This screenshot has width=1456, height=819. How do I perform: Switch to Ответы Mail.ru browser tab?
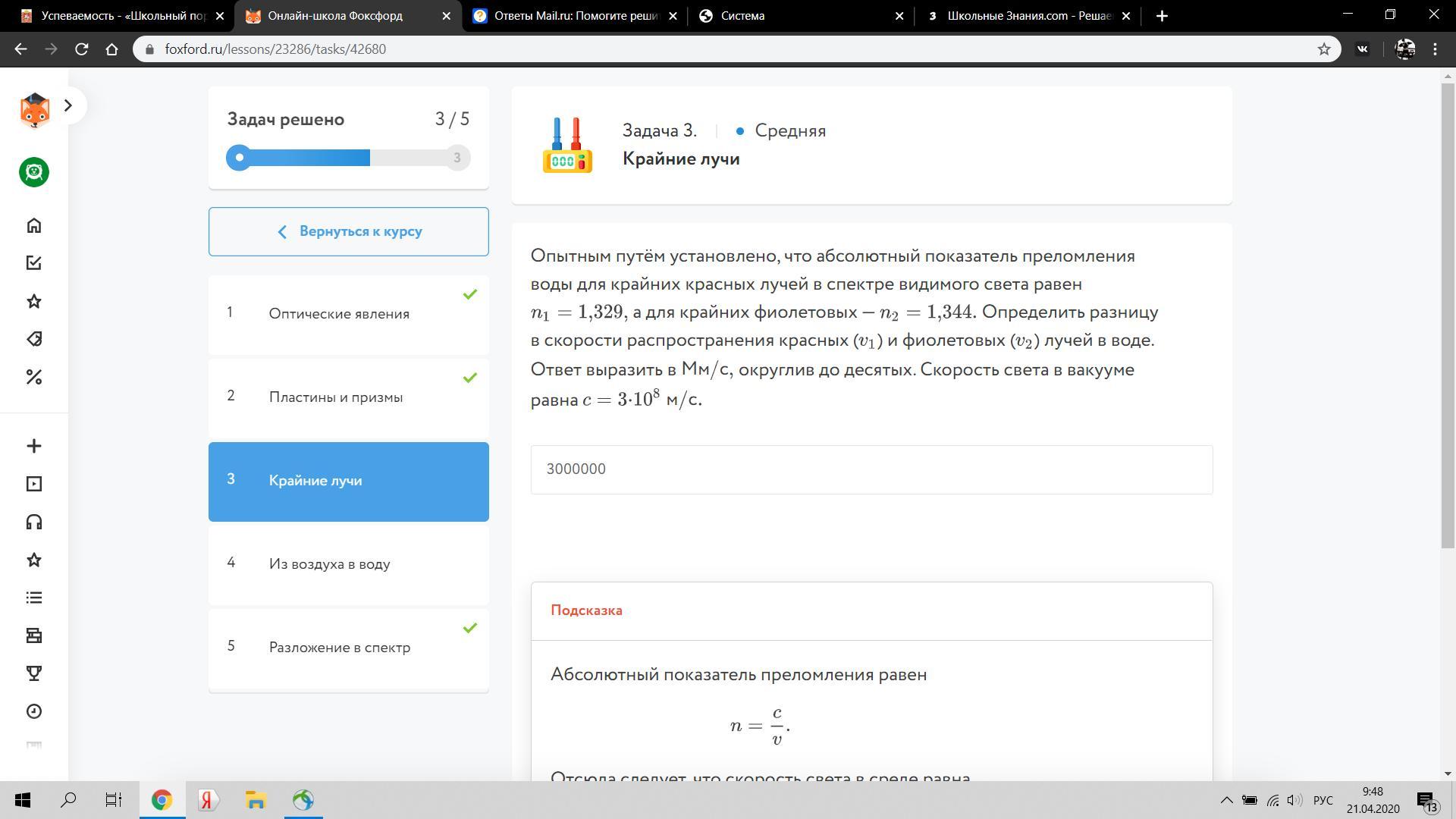coord(576,16)
